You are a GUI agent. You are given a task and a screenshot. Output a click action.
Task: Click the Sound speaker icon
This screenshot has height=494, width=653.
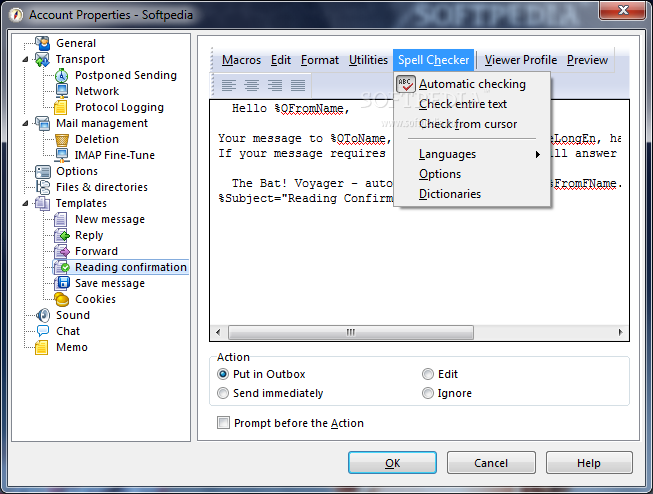(x=42, y=315)
